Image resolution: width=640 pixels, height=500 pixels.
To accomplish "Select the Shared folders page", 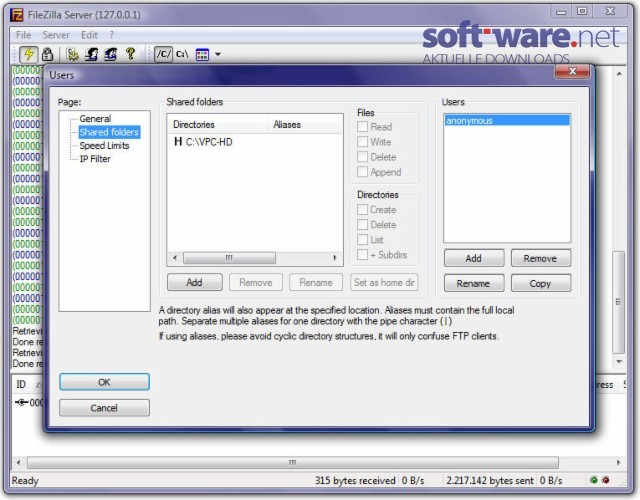I will [109, 132].
